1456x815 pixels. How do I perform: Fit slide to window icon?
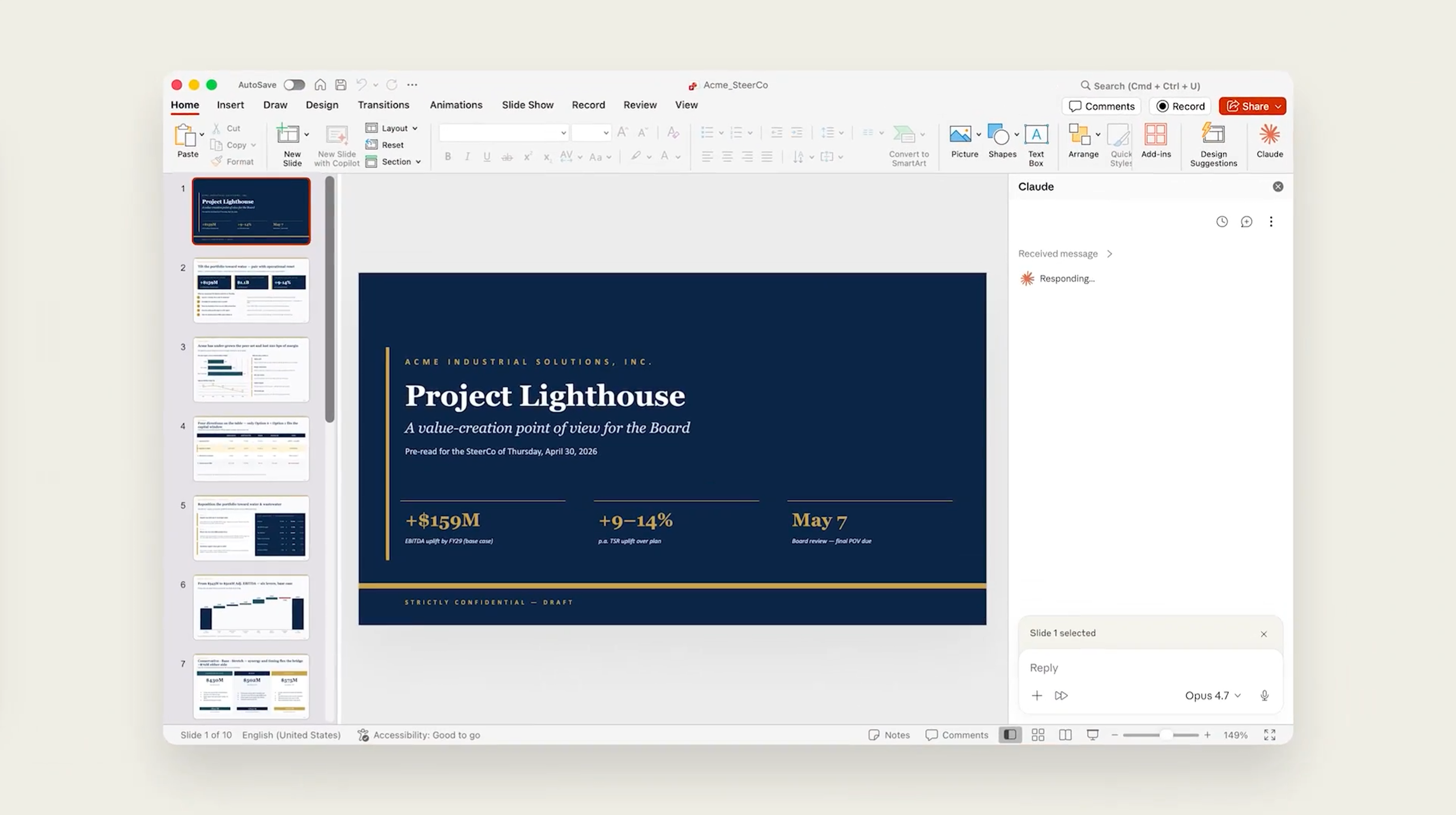pyautogui.click(x=1269, y=735)
